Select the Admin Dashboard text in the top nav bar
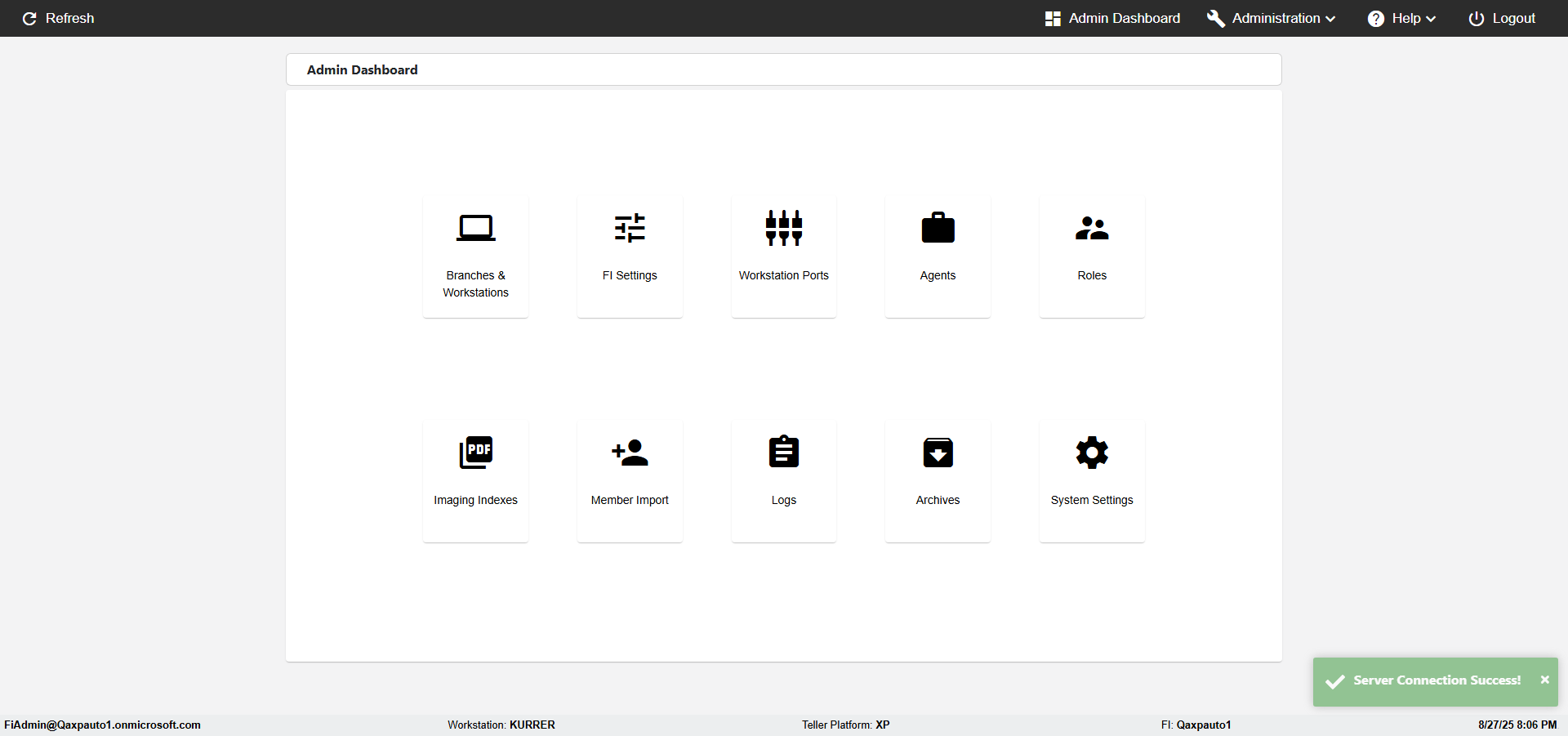 [1125, 18]
